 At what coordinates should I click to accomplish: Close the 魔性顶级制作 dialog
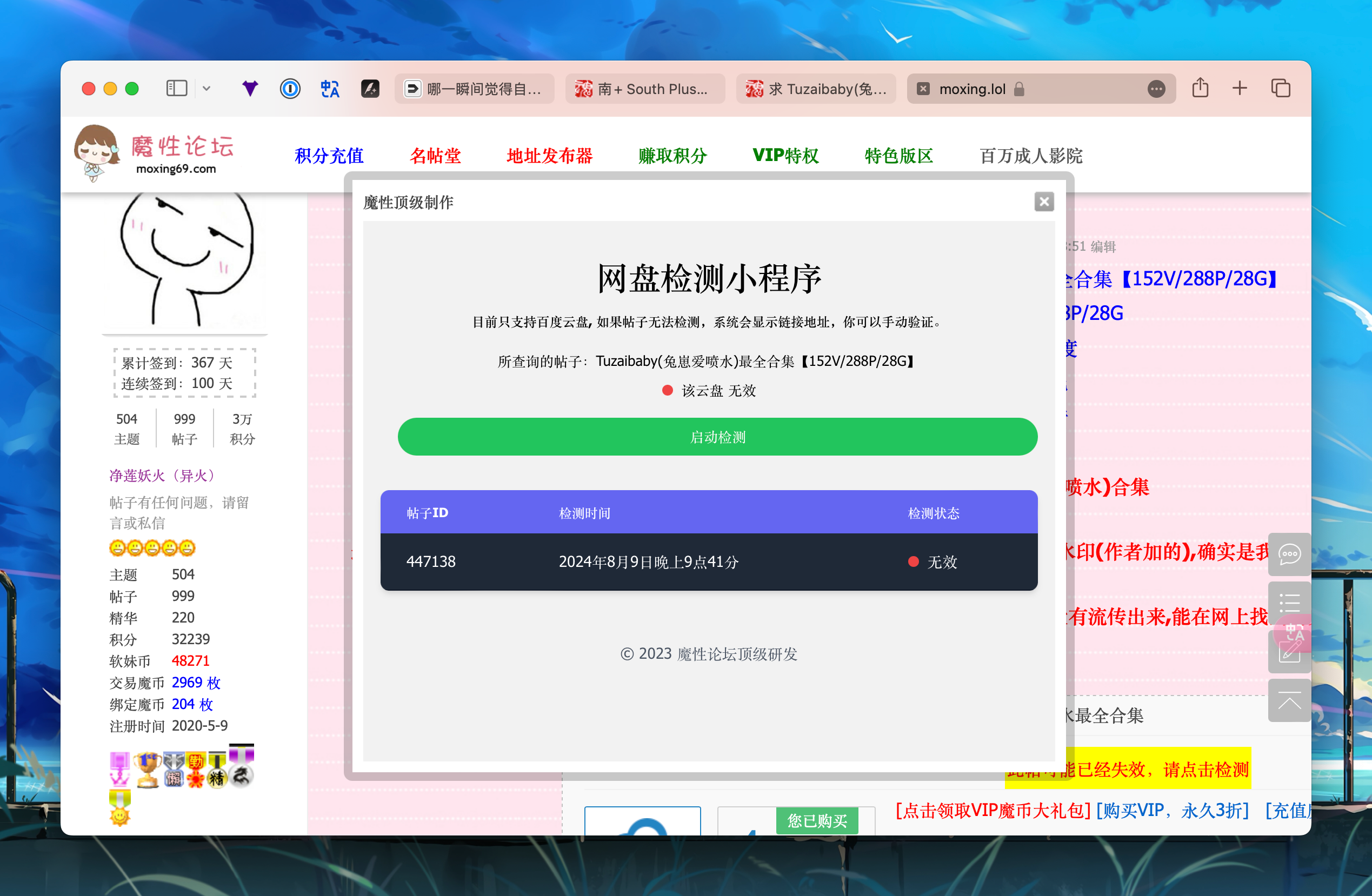pyautogui.click(x=1043, y=202)
